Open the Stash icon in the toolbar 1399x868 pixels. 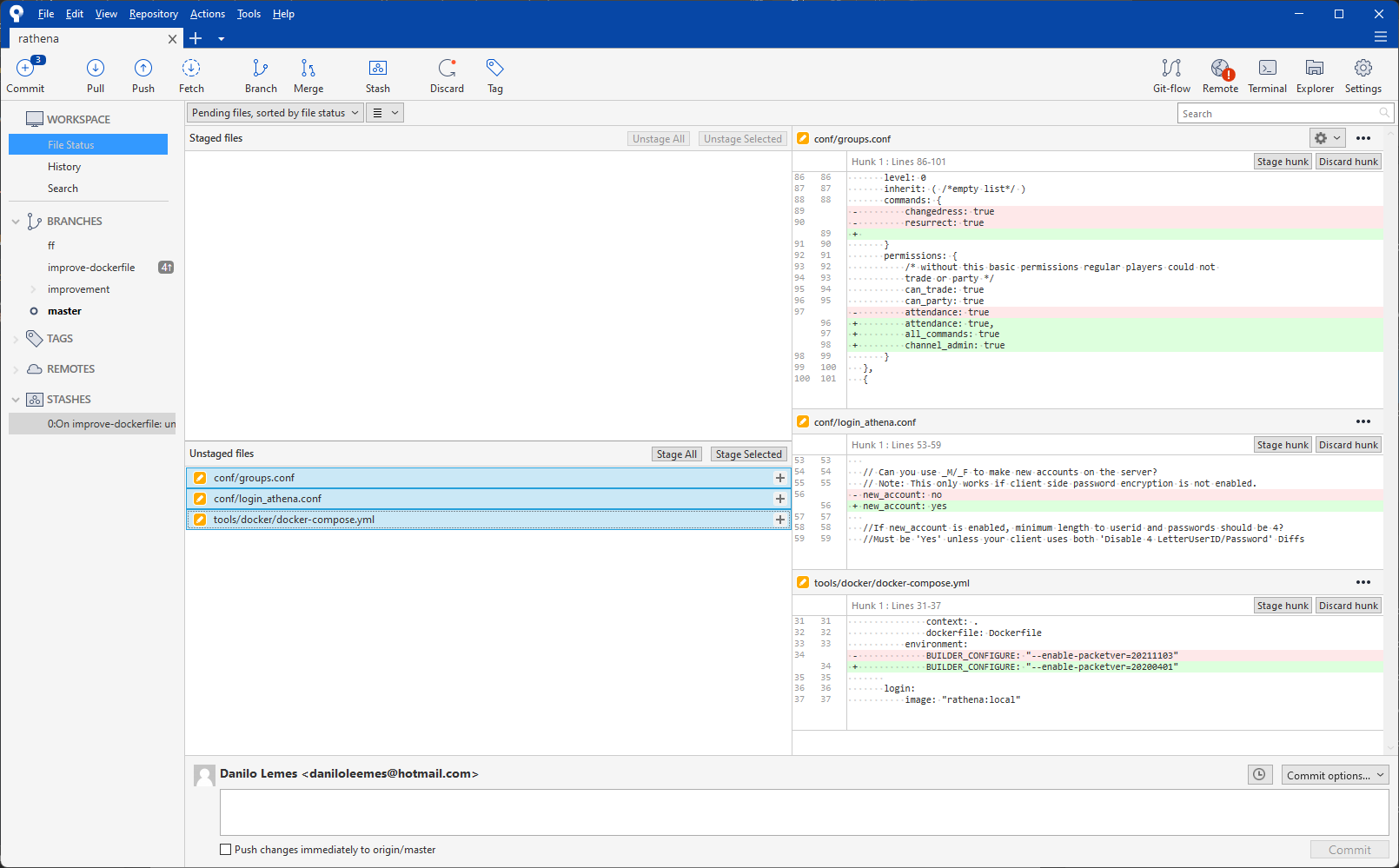point(377,75)
